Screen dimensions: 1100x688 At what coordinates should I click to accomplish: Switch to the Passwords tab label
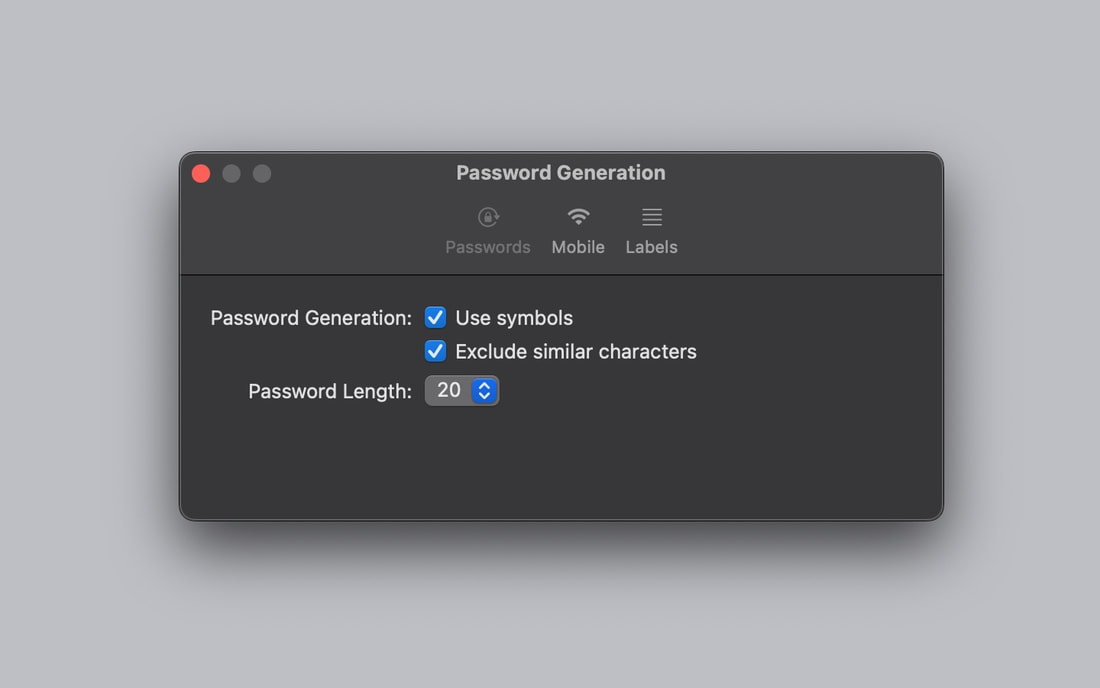488,247
